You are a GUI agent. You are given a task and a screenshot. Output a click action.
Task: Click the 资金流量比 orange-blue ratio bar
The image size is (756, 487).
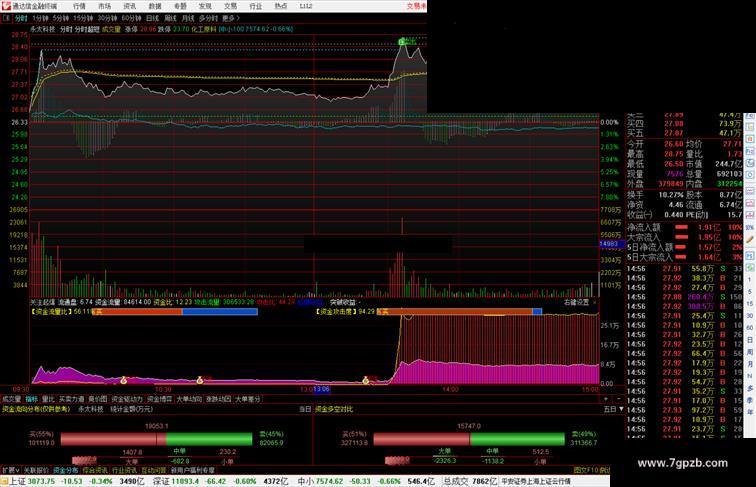click(x=175, y=312)
